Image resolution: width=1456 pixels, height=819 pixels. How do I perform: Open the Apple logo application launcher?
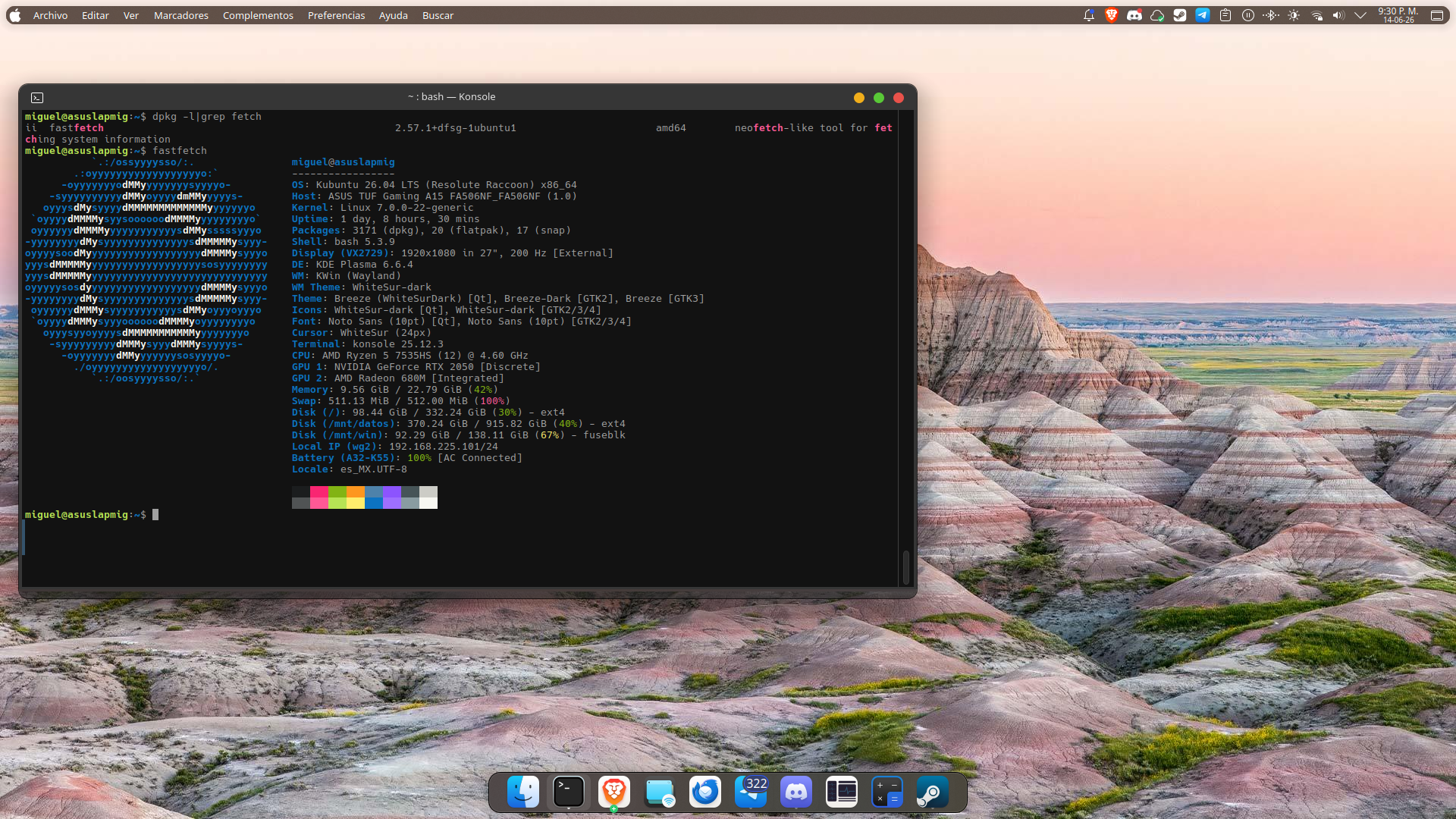[x=14, y=15]
